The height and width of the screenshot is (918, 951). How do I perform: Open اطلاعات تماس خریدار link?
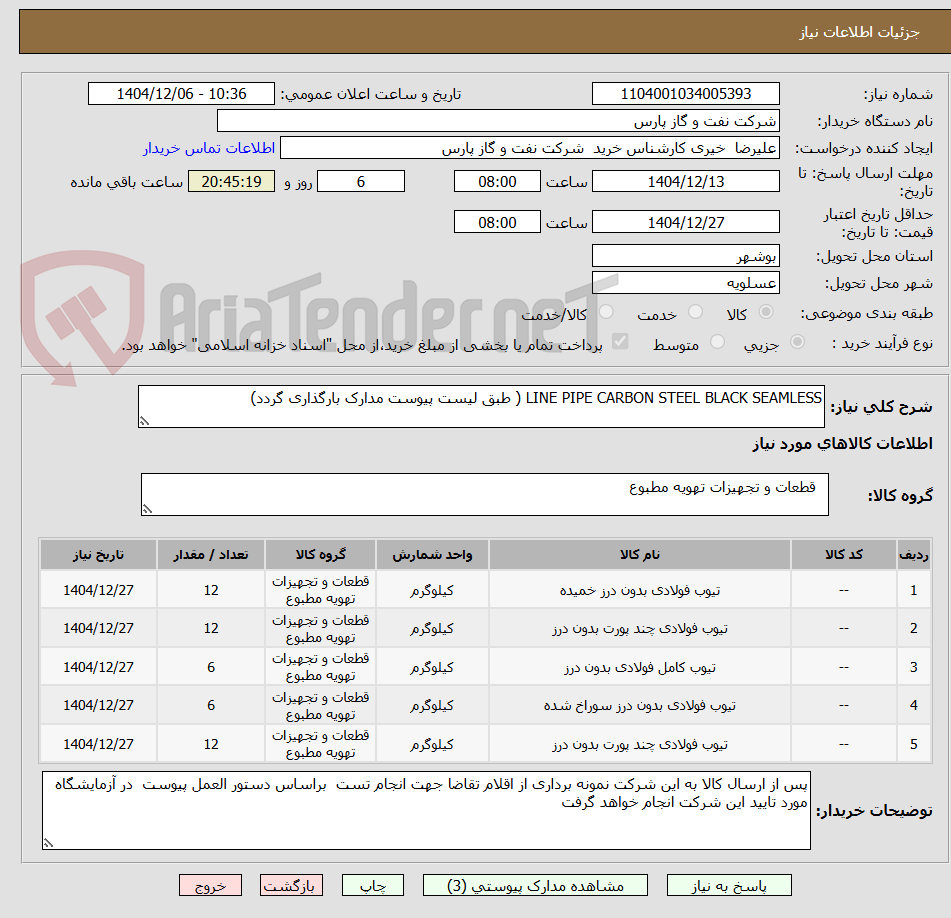coord(209,148)
